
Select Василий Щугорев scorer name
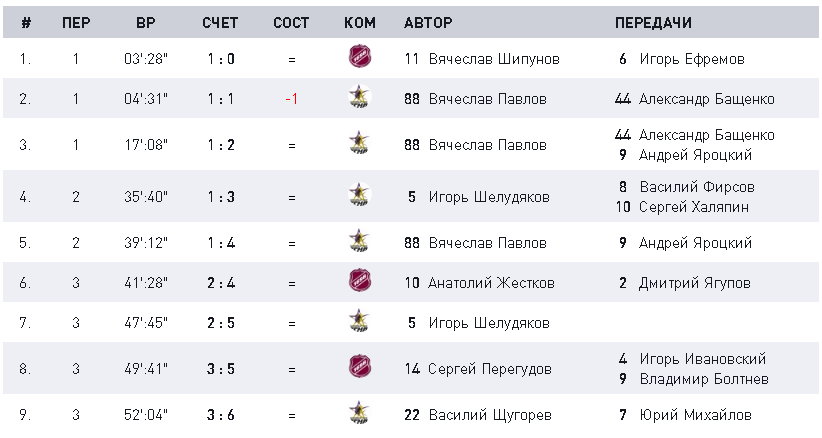coord(490,415)
